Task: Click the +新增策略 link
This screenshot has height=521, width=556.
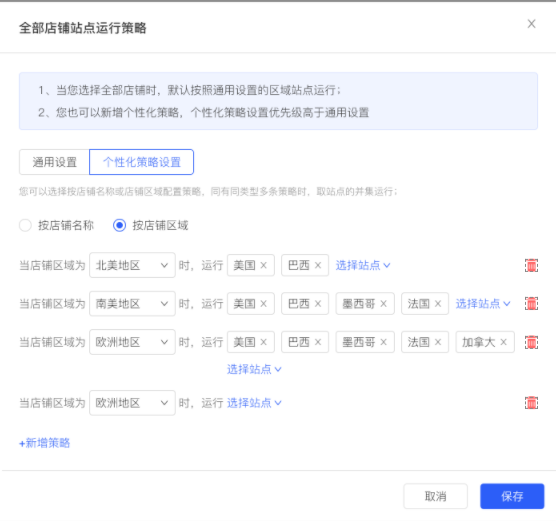Action: point(44,443)
